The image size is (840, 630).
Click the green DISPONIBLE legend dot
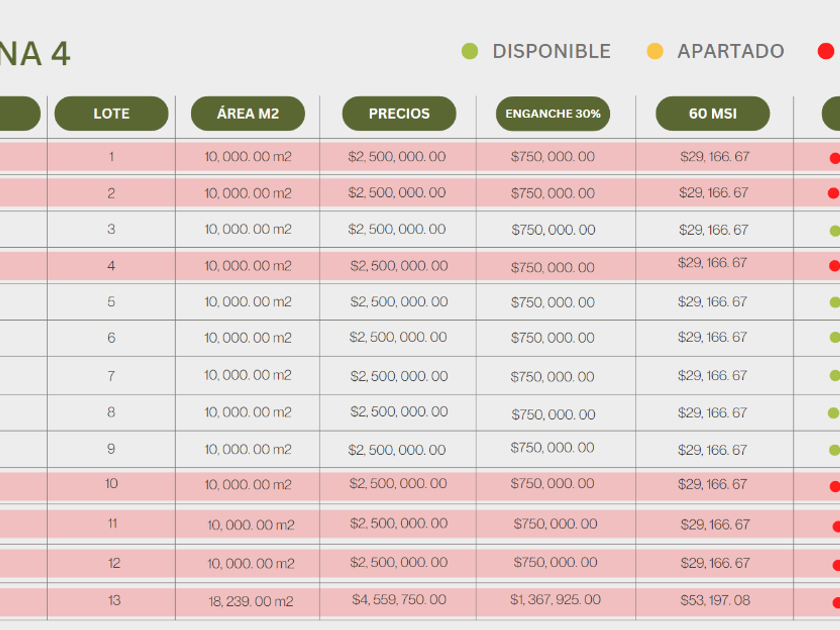pyautogui.click(x=469, y=51)
